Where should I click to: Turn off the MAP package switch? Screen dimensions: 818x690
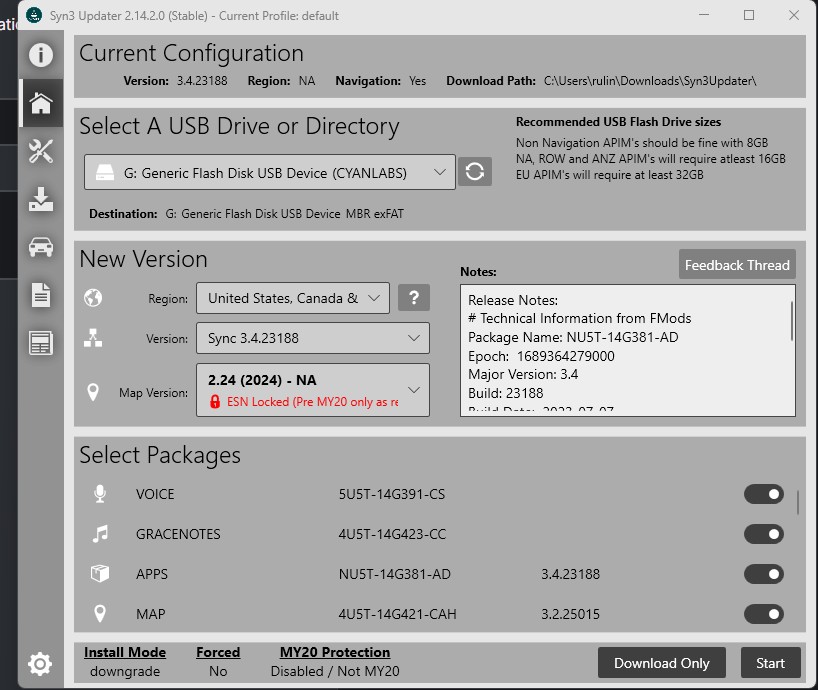pyautogui.click(x=763, y=614)
